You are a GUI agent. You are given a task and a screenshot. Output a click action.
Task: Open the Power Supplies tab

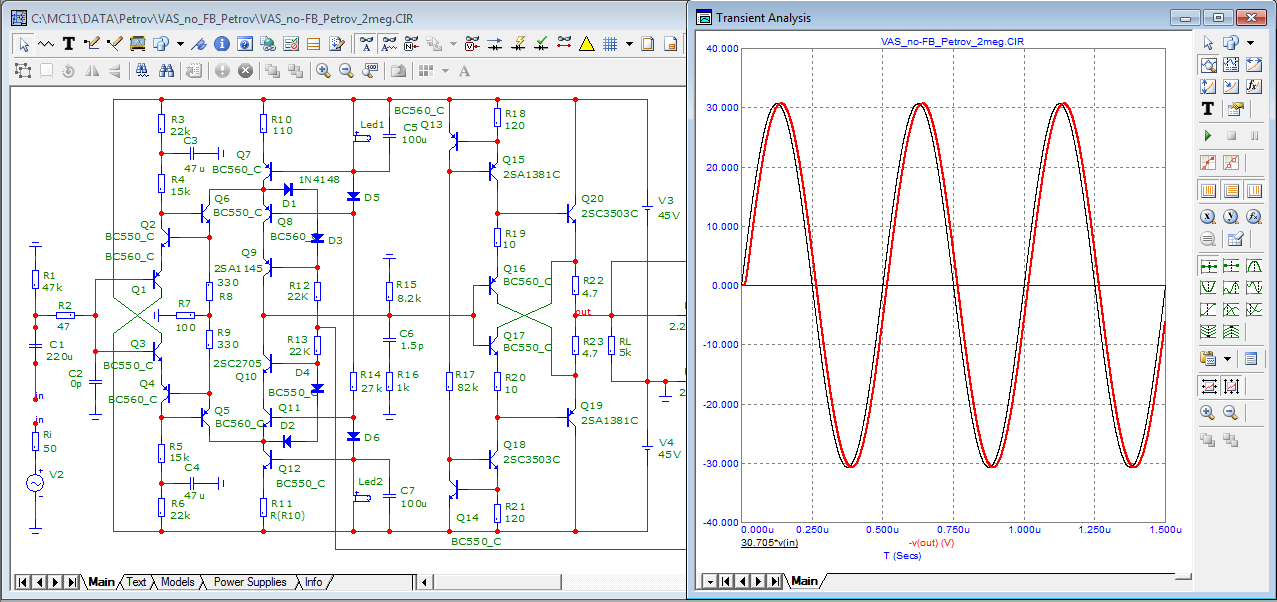click(250, 582)
